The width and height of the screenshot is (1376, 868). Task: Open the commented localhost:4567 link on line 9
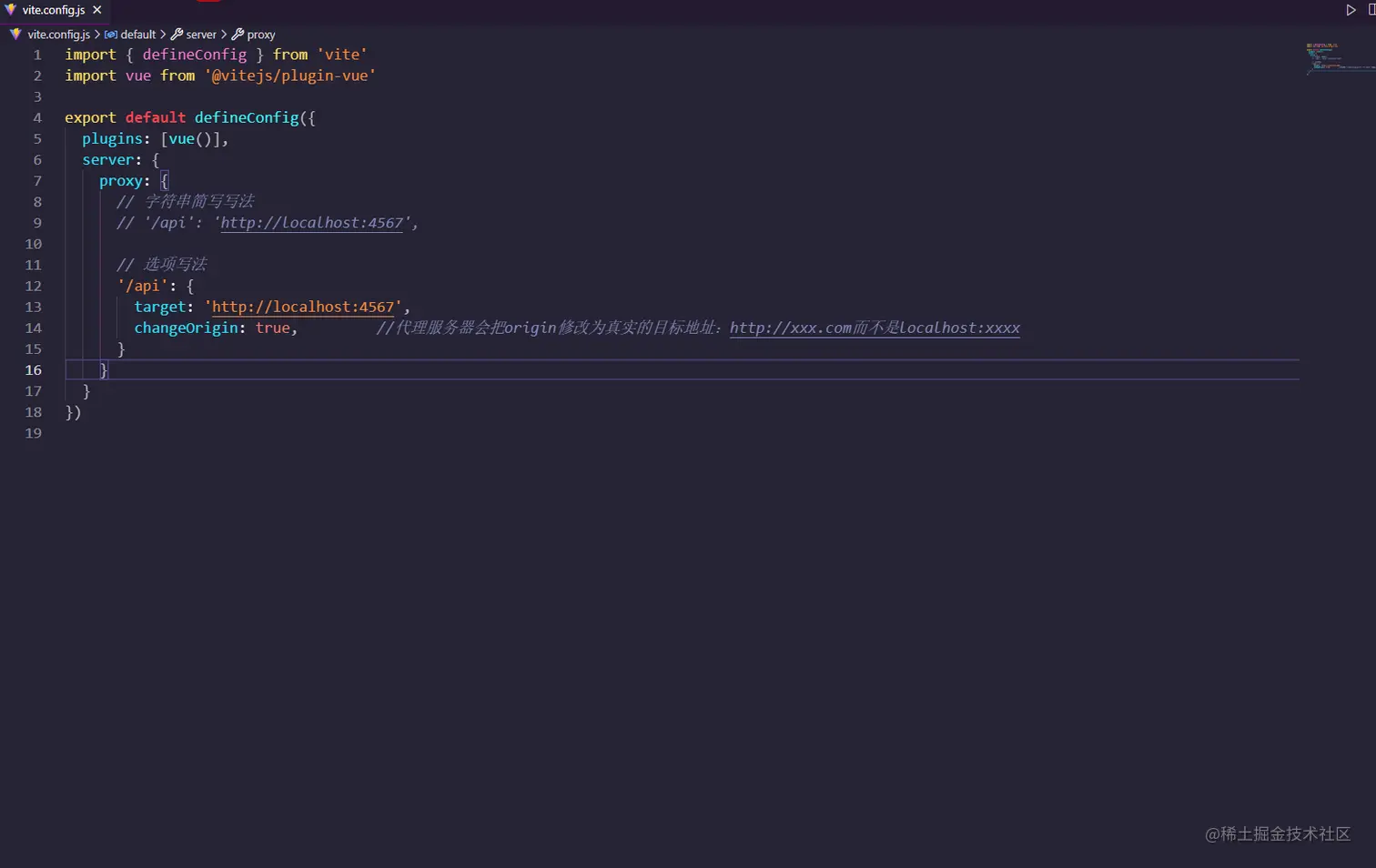pos(311,223)
